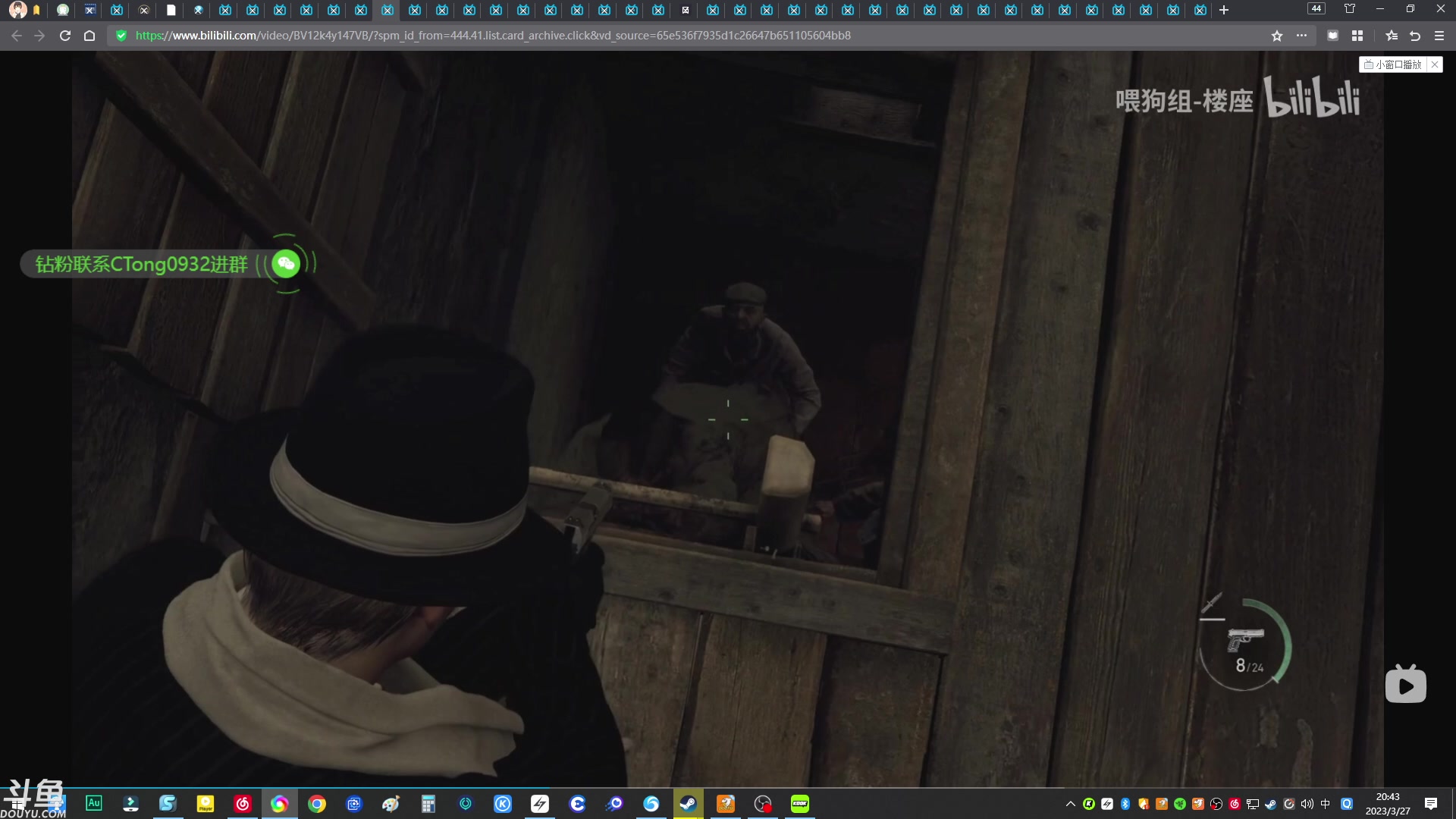Click the video frame to toggle playback
Viewport: 1456px width, 819px height.
coord(728,419)
